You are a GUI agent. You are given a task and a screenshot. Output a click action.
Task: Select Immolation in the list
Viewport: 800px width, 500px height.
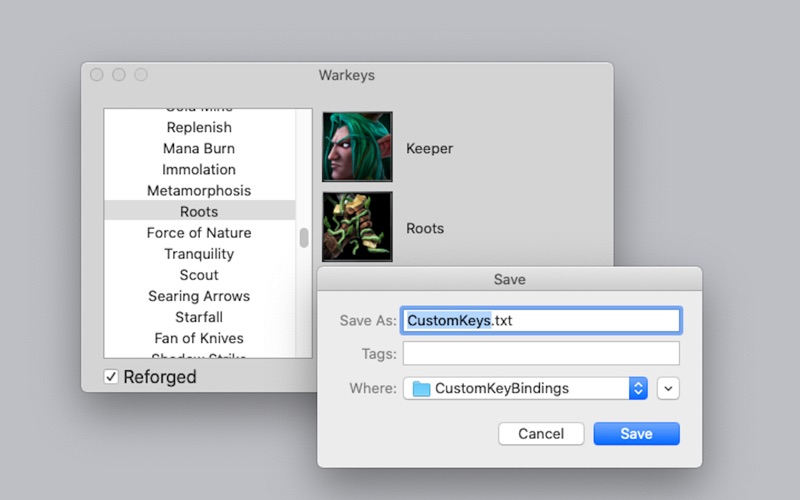coord(199,169)
